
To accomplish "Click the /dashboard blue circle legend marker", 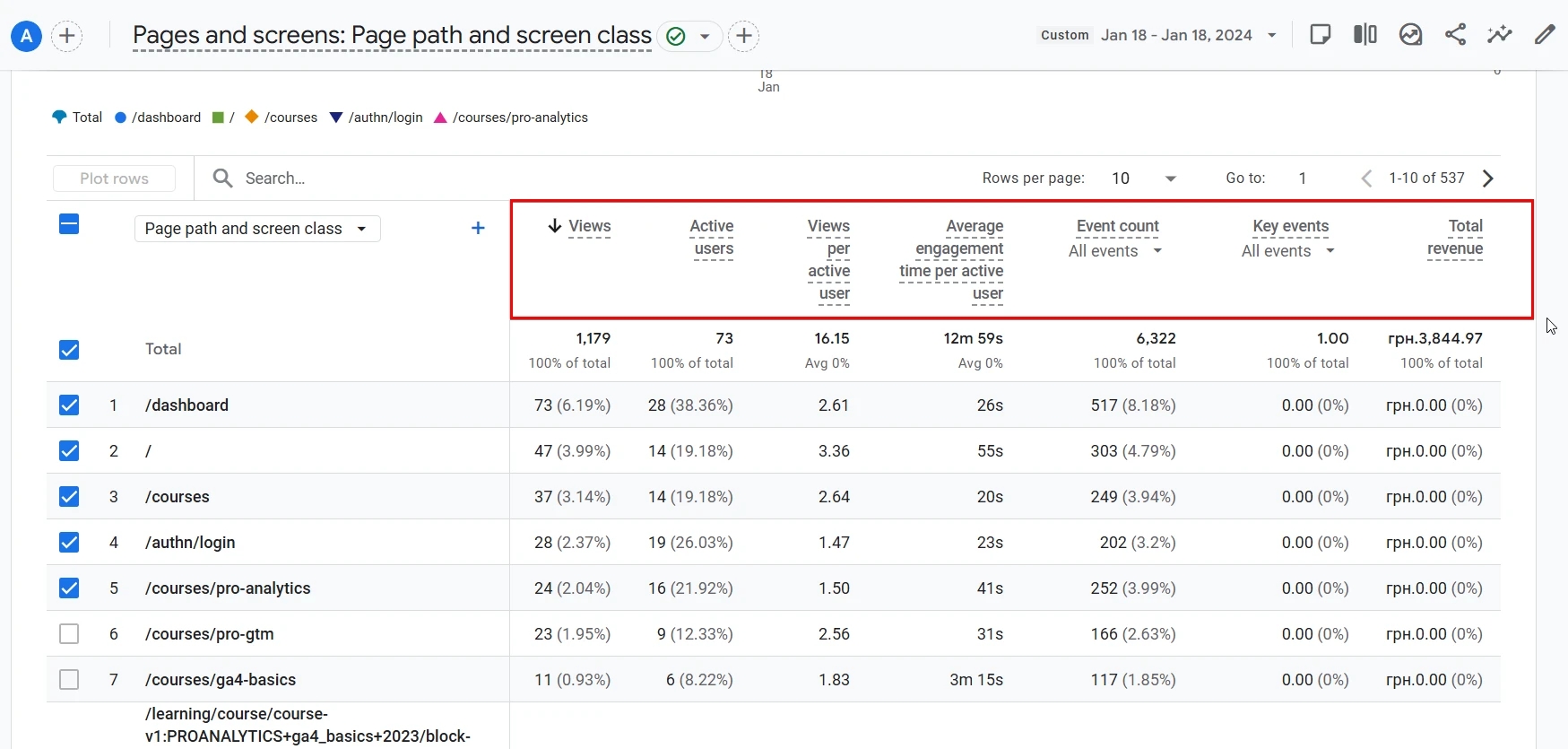I will tap(120, 118).
